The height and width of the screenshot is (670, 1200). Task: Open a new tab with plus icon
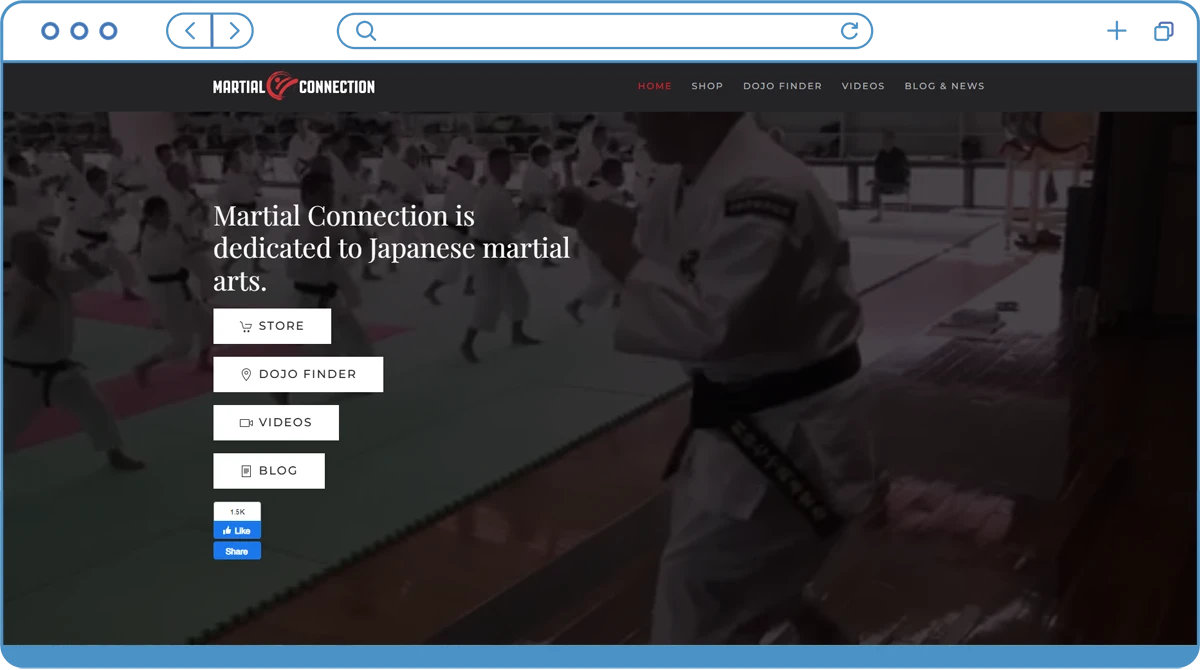1115,32
